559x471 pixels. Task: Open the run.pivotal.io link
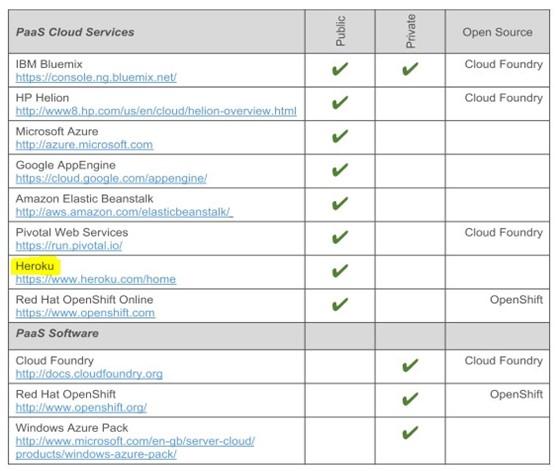[x=69, y=246]
